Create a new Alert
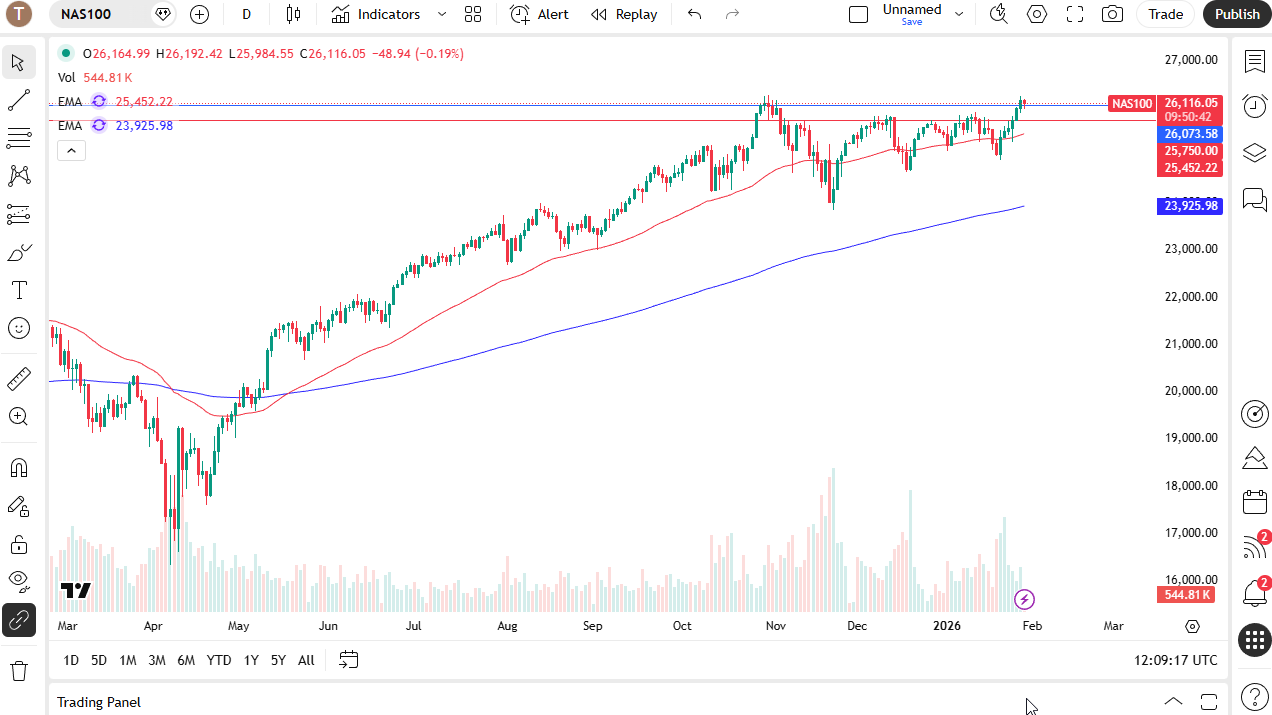Image resolution: width=1272 pixels, height=715 pixels. (540, 14)
